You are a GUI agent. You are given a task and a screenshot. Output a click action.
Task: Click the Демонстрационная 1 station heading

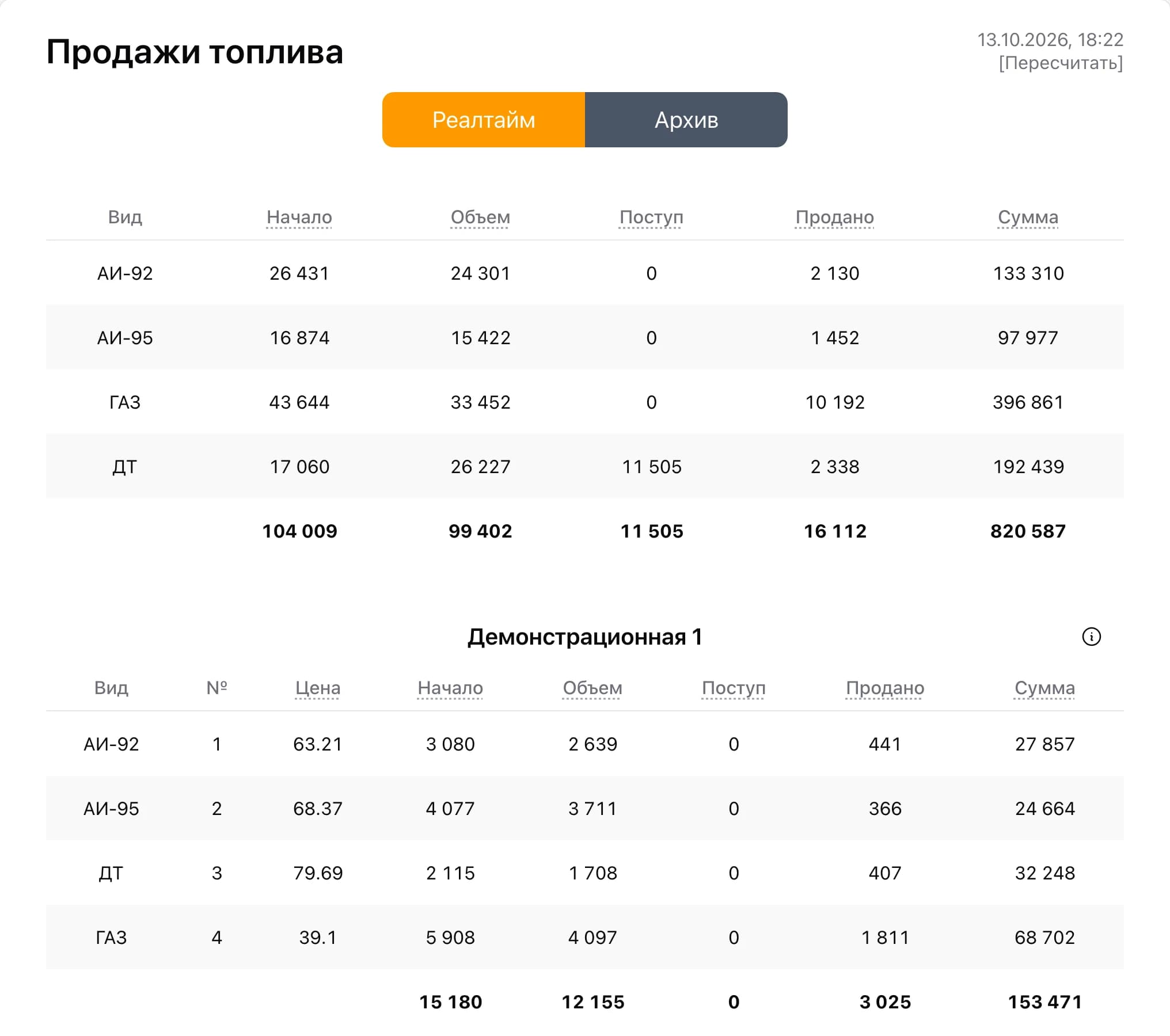584,637
